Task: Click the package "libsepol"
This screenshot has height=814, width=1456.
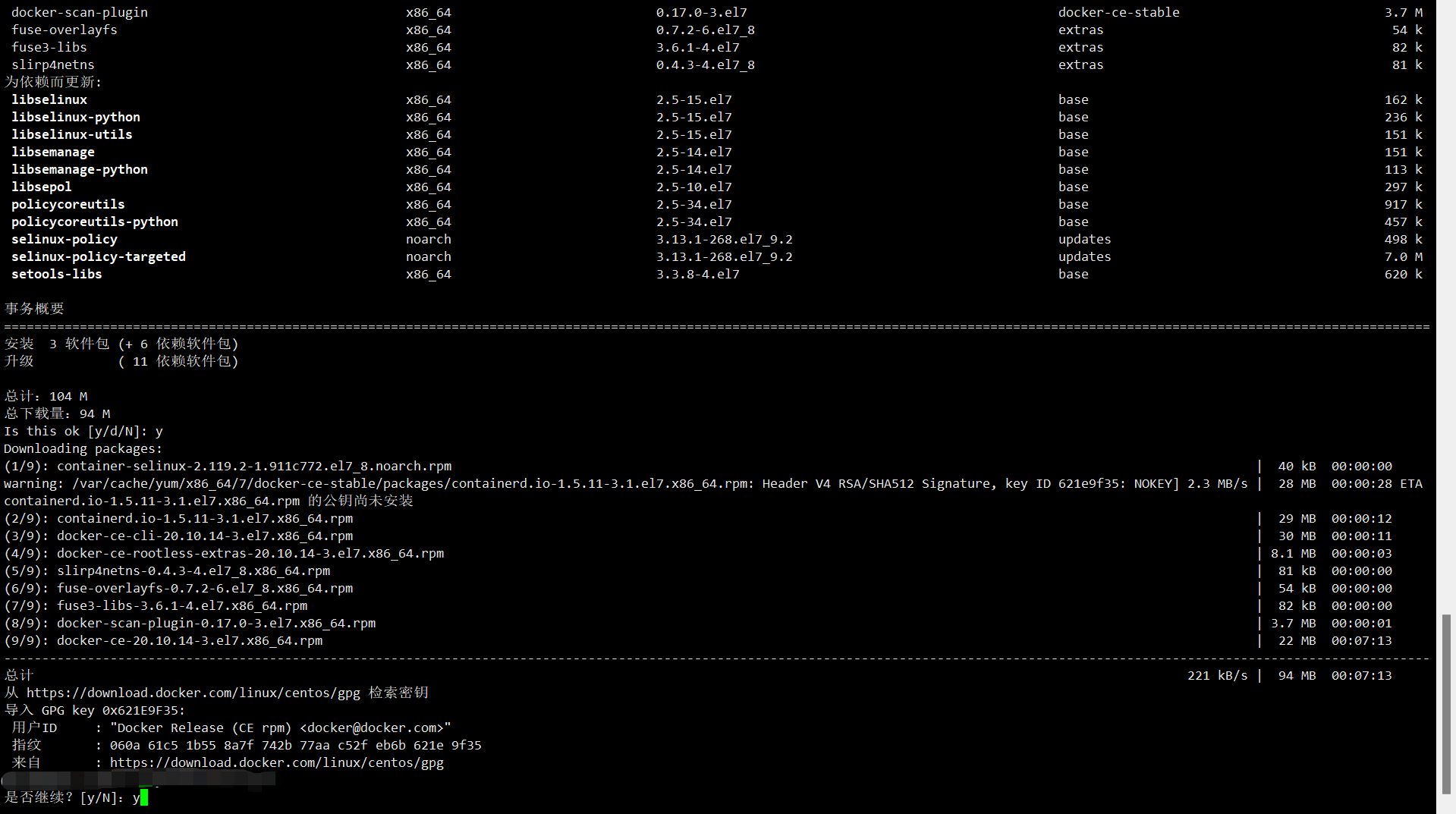Action: click(42, 187)
